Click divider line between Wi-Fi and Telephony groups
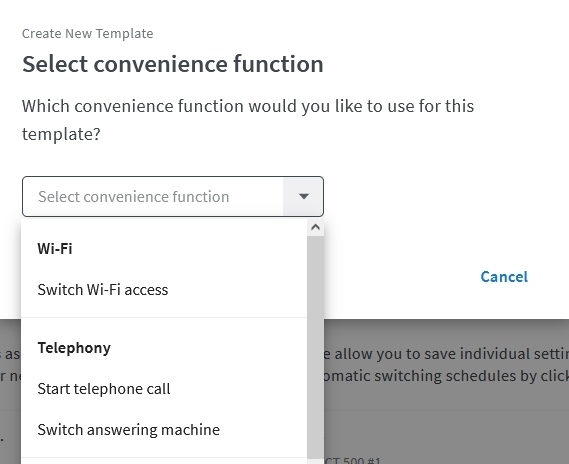Screen dimensions: 569x464 pos(164,318)
